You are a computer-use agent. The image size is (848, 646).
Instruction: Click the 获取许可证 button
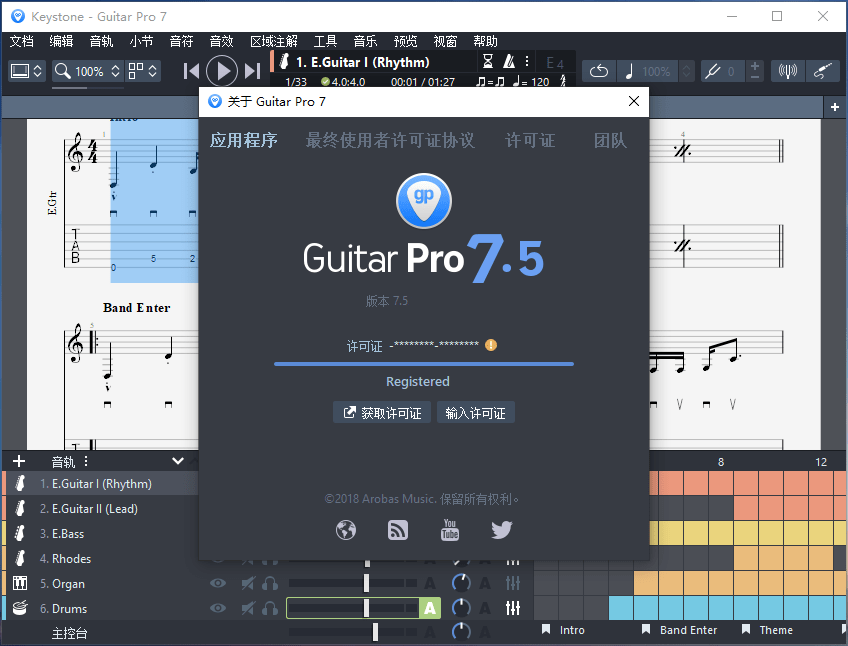382,412
